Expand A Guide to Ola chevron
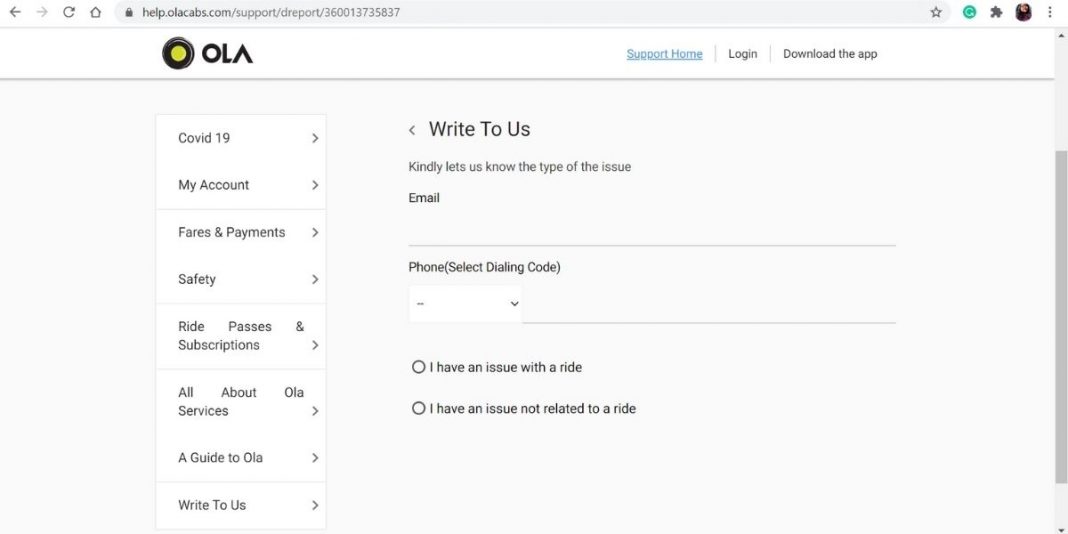This screenshot has width=1068, height=534. click(315, 458)
